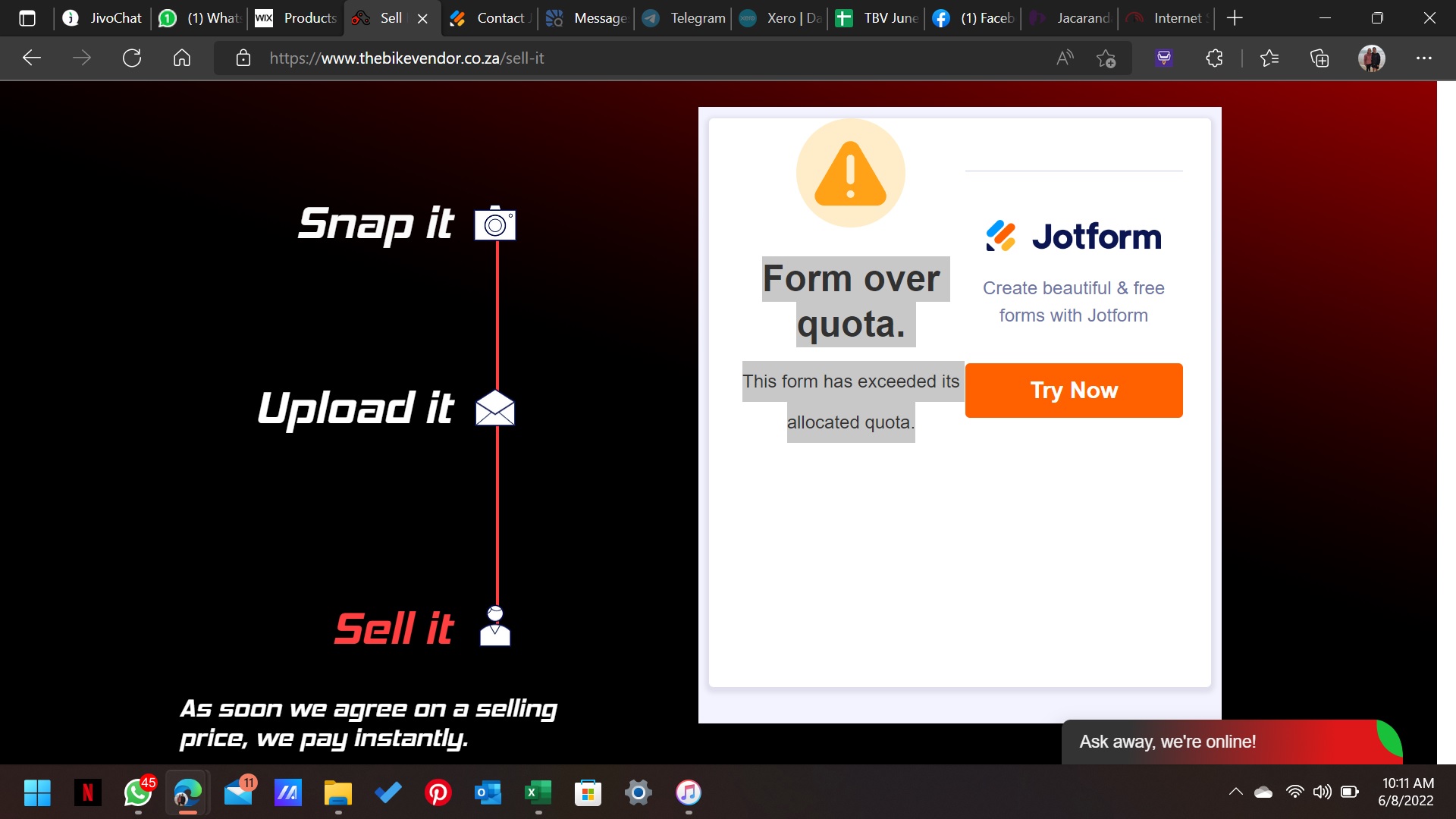Open the Collections icon
This screenshot has width=1456, height=819.
coord(1319,58)
